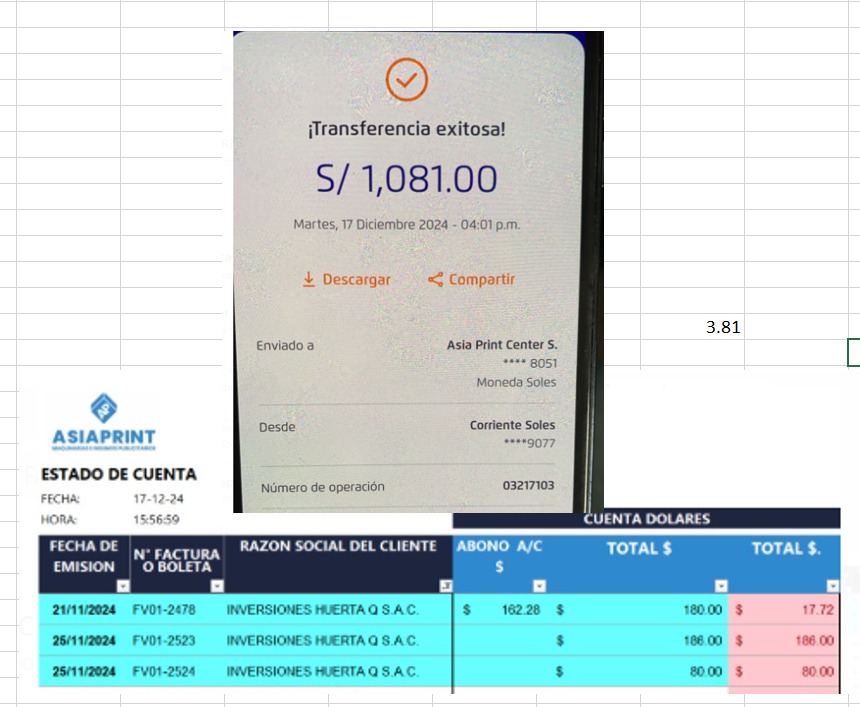Image resolution: width=860 pixels, height=707 pixels.
Task: Select the cell containing 3.81
Action: coord(723,327)
